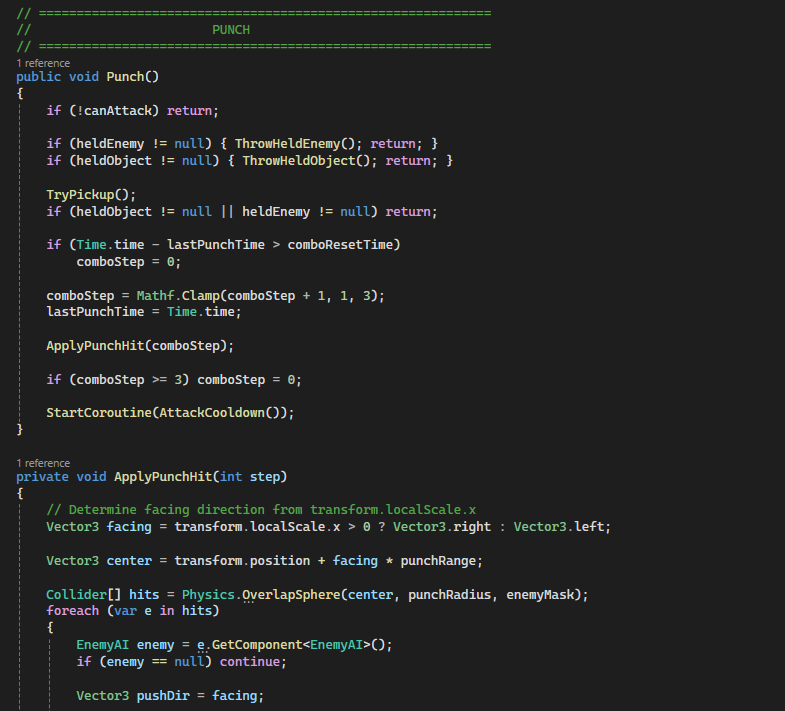Click the PUNCH header comment text
785x711 pixels.
tap(231, 30)
